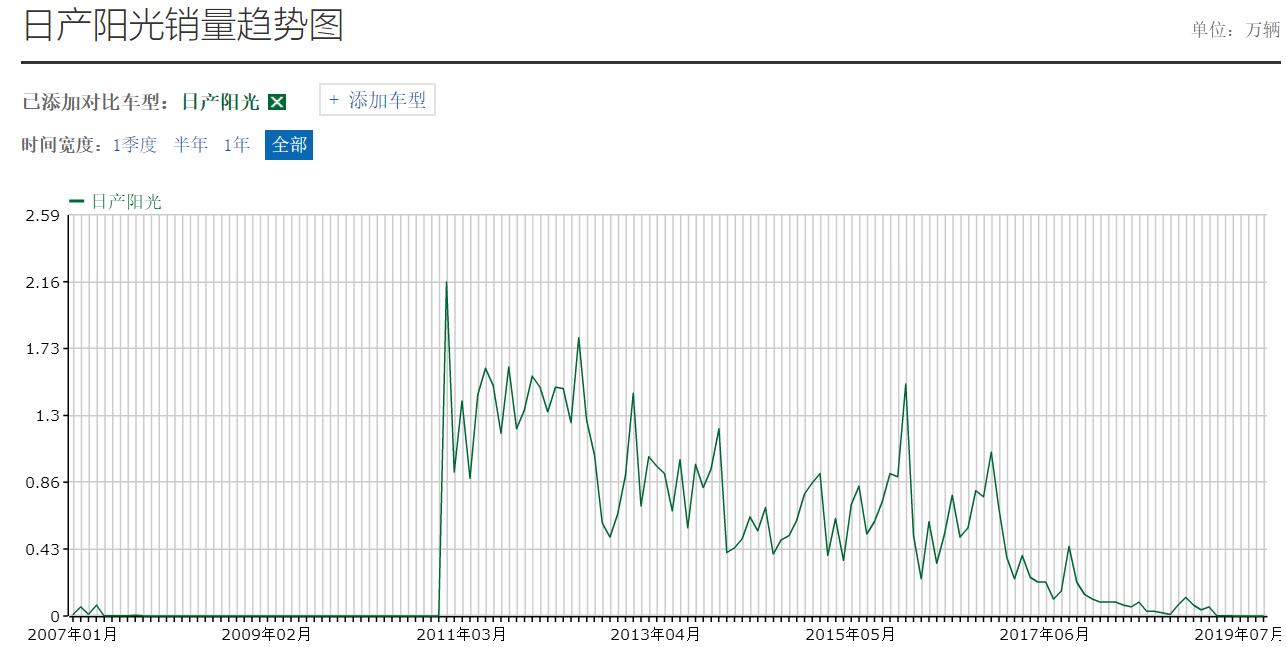Click the 日产阳光销量趋势图 title
This screenshot has width=1286, height=647.
click(183, 24)
